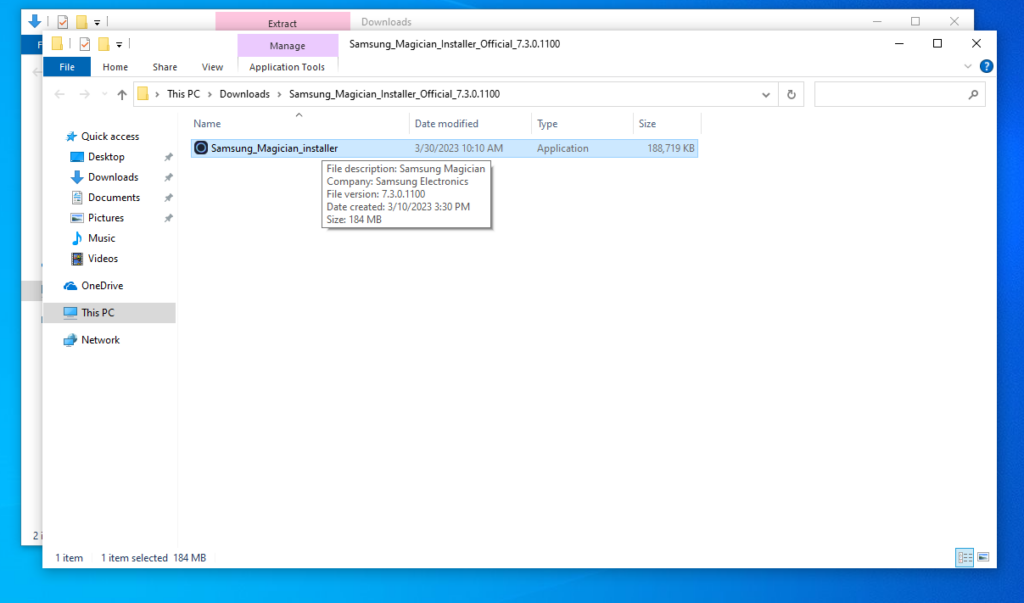Open Videos in the navigation pane
This screenshot has height=603, width=1024.
pyautogui.click(x=103, y=258)
